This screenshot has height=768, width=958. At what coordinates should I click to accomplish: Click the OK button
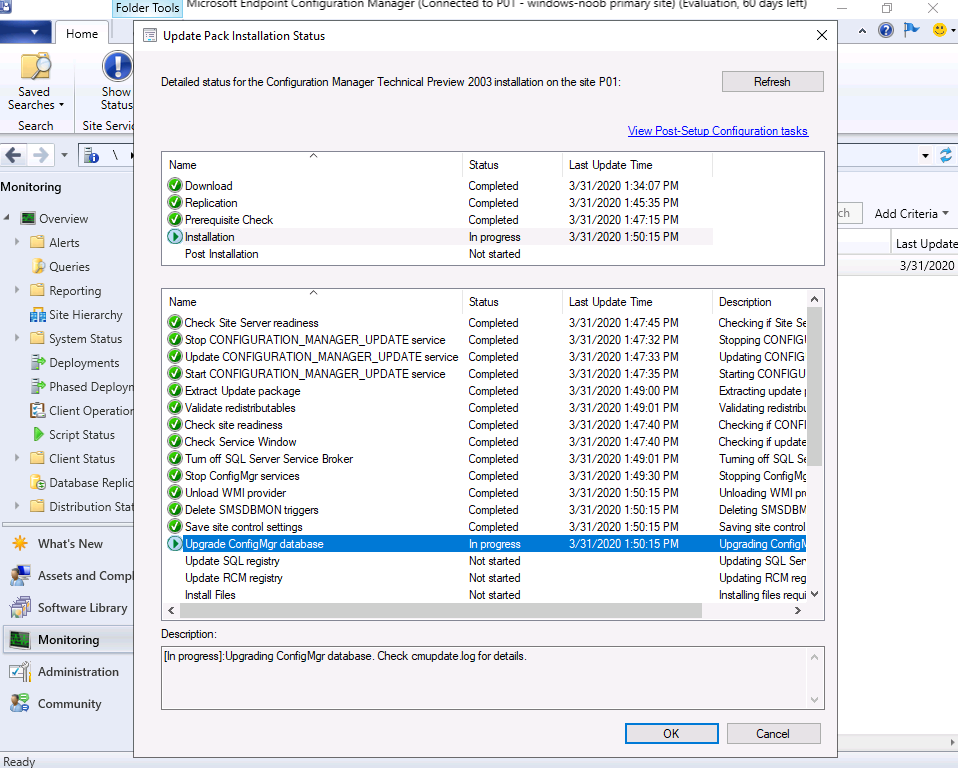point(671,734)
